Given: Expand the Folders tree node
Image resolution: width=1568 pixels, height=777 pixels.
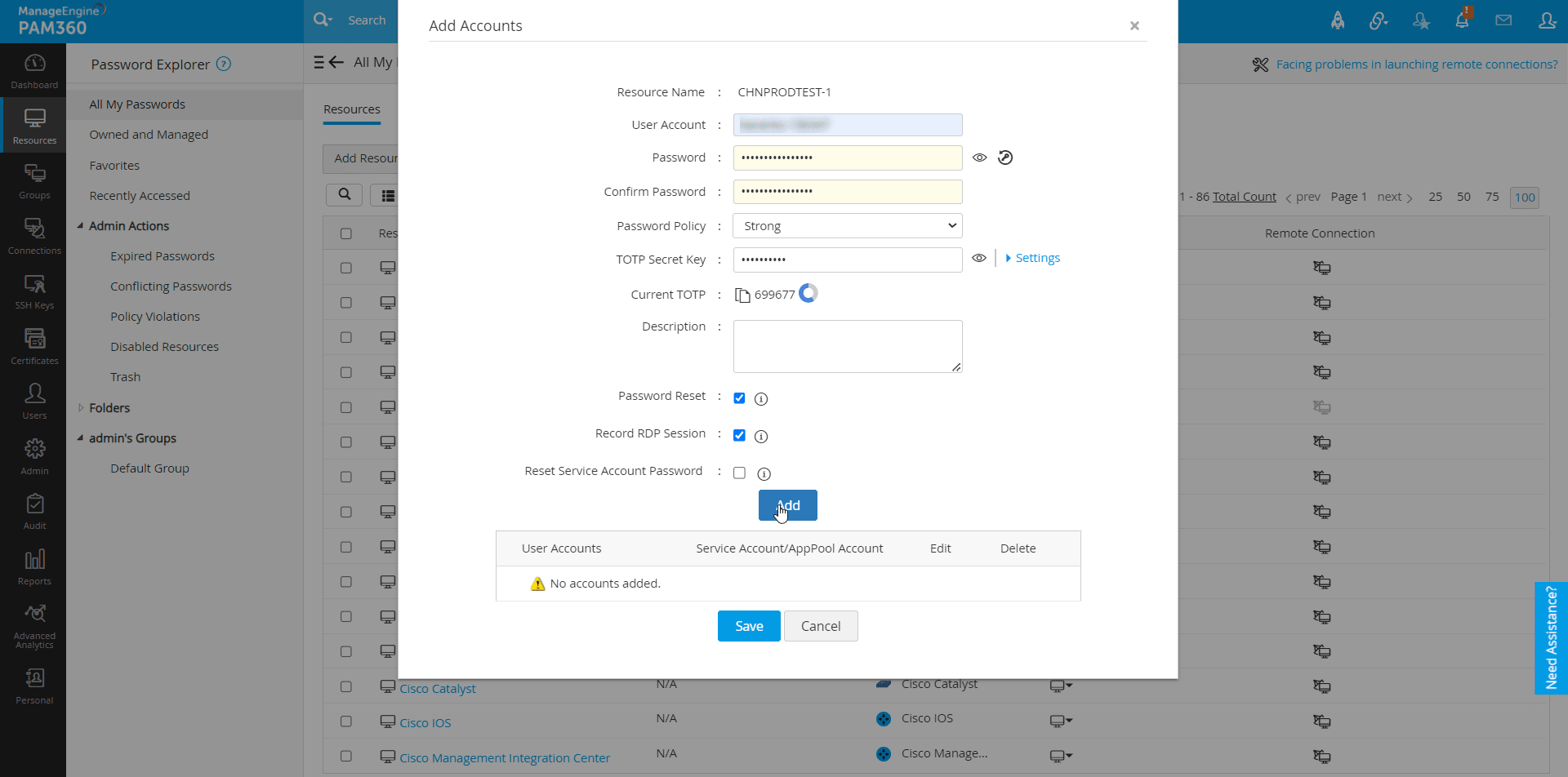Looking at the screenshot, I should point(80,408).
